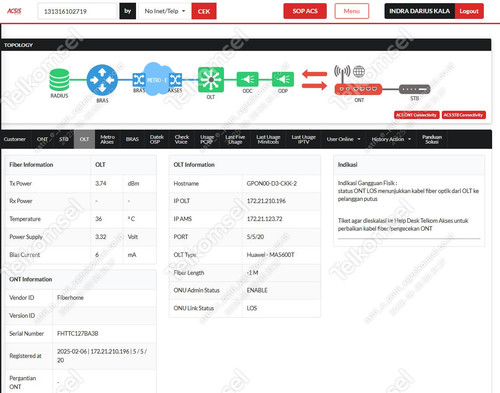Click the globe internet icon above ONT

[x=359, y=71]
